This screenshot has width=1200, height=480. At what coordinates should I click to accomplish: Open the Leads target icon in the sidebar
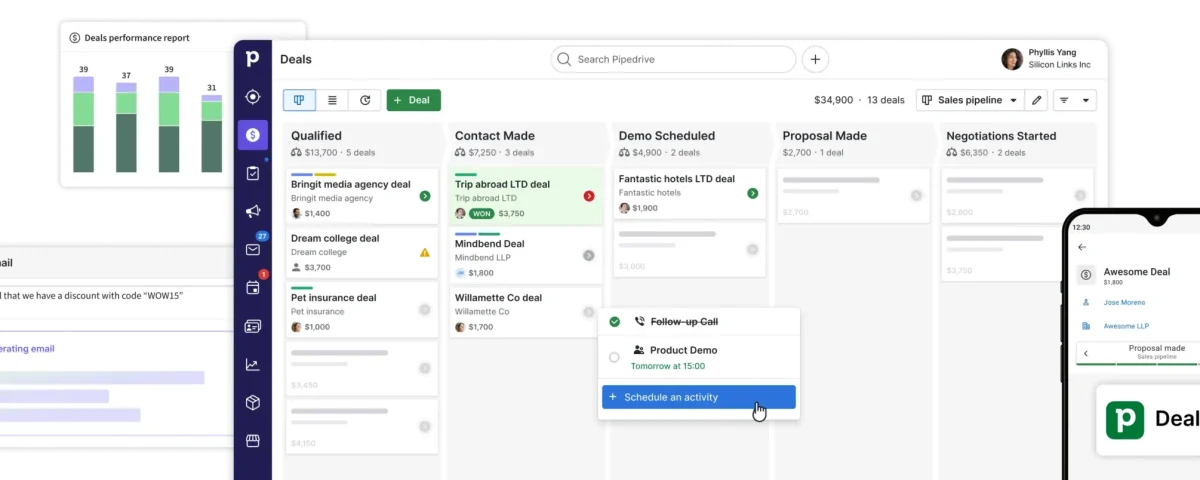(x=252, y=97)
